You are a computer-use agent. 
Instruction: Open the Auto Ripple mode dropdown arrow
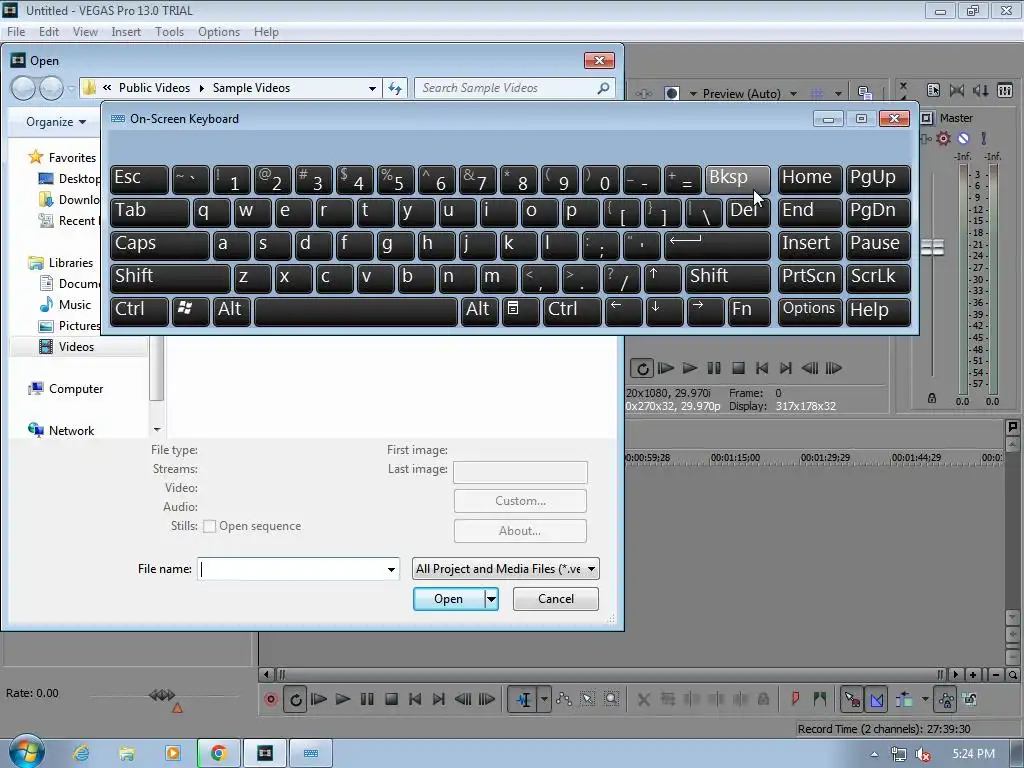pyautogui.click(x=925, y=699)
